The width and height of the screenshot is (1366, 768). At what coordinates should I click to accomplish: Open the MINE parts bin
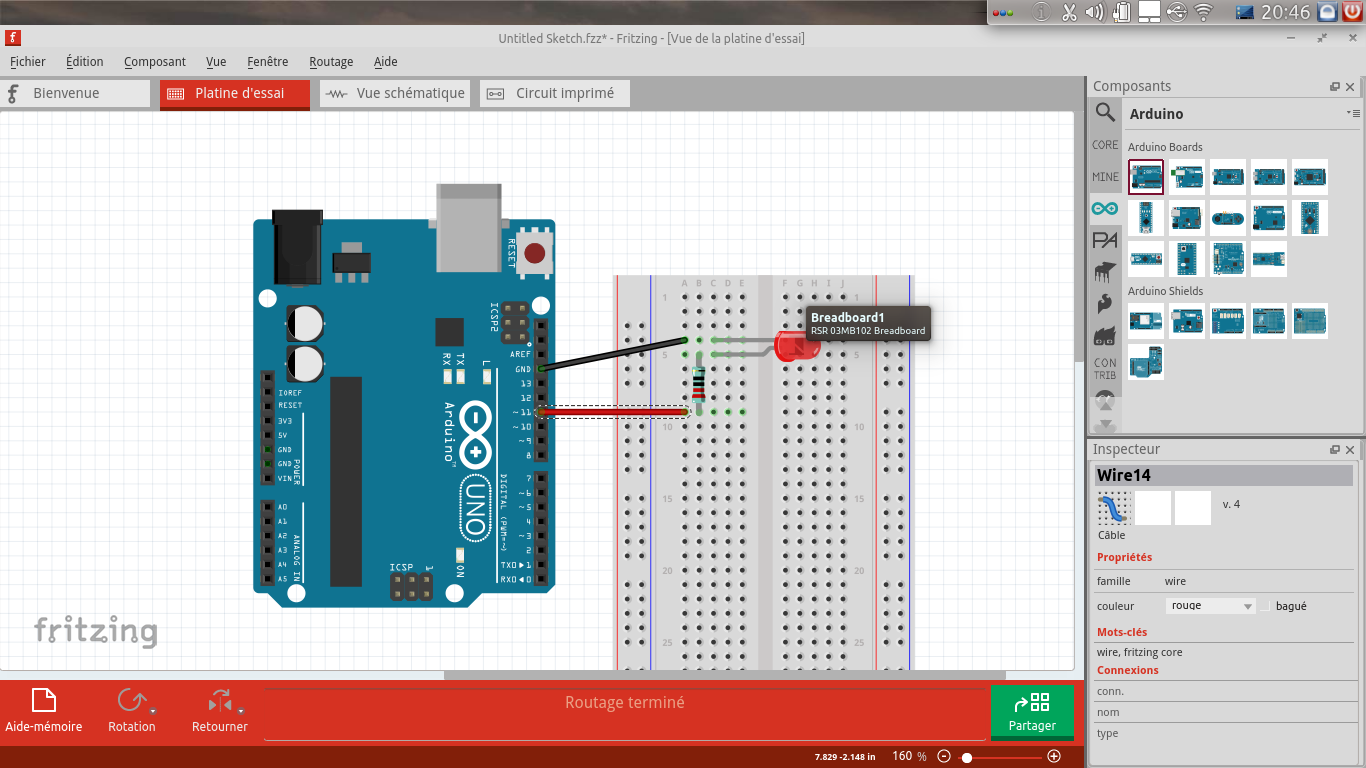(x=1105, y=177)
